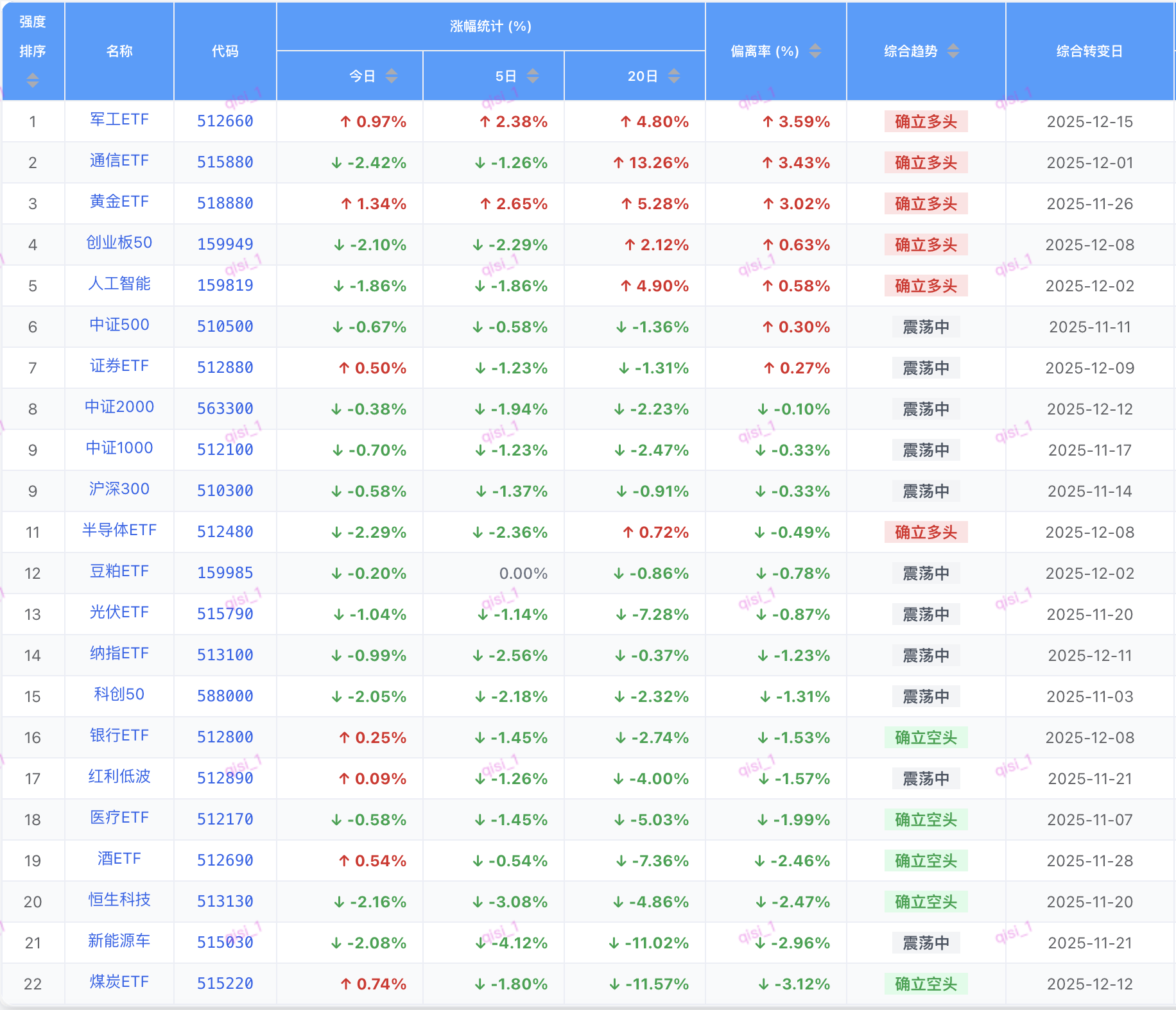Click the 名称 column header

pos(119,51)
